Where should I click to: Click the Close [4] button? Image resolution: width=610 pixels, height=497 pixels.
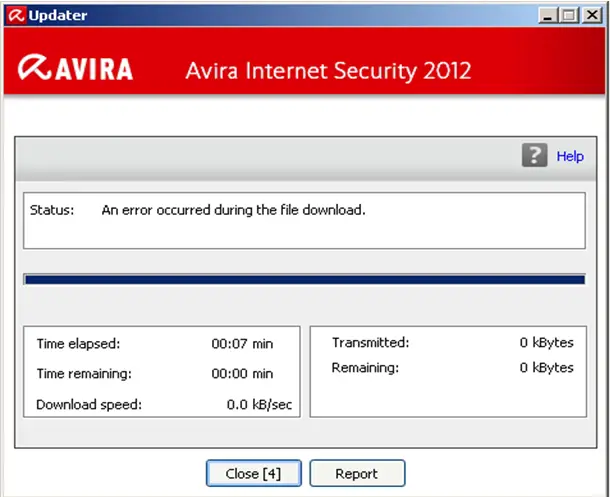pos(254,473)
